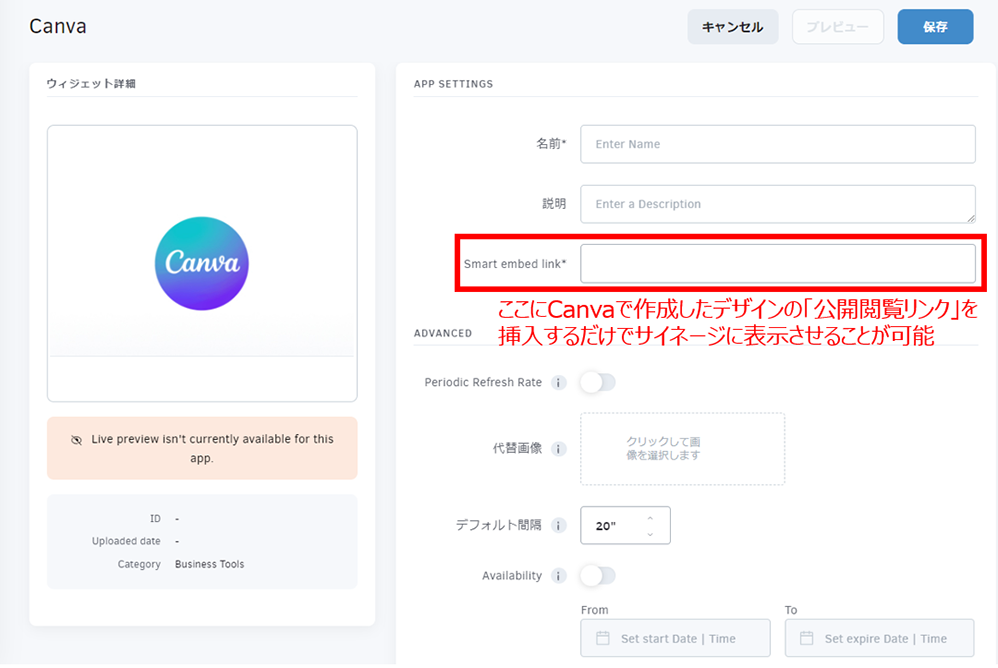Click the Smart embed link input

[x=778, y=263]
